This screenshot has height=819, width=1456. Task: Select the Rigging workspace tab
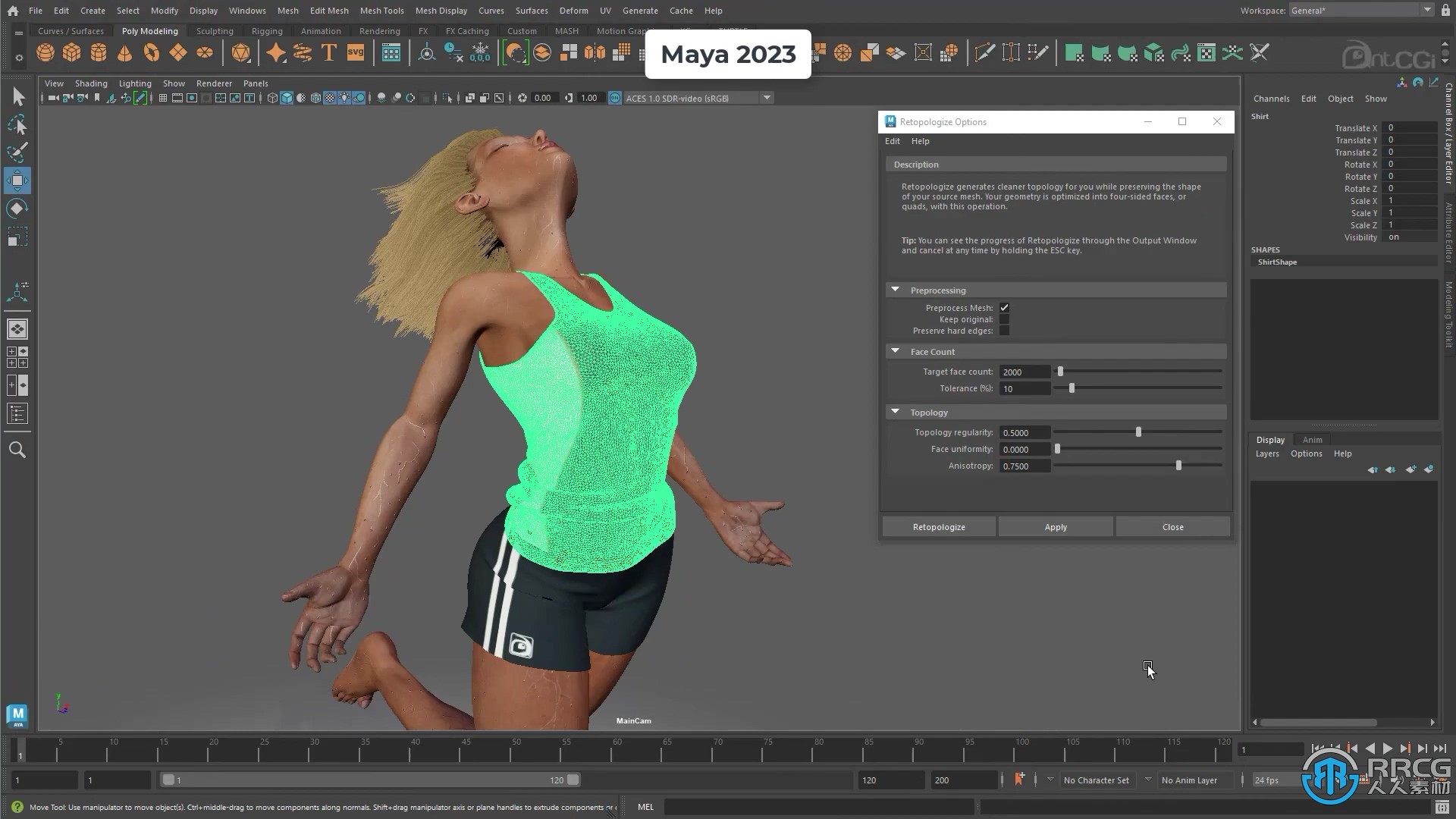point(266,30)
